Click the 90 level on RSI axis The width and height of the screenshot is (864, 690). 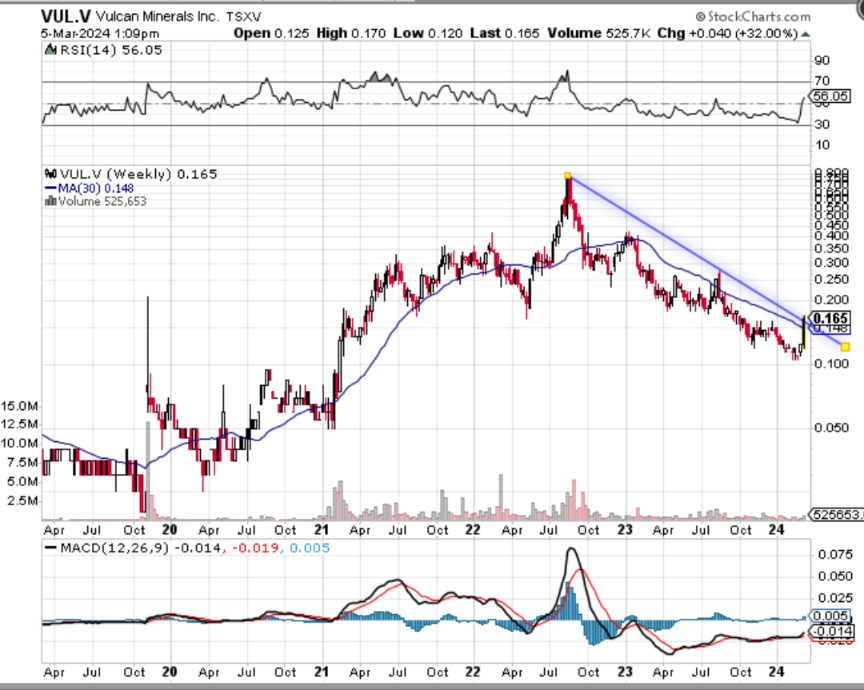click(822, 61)
